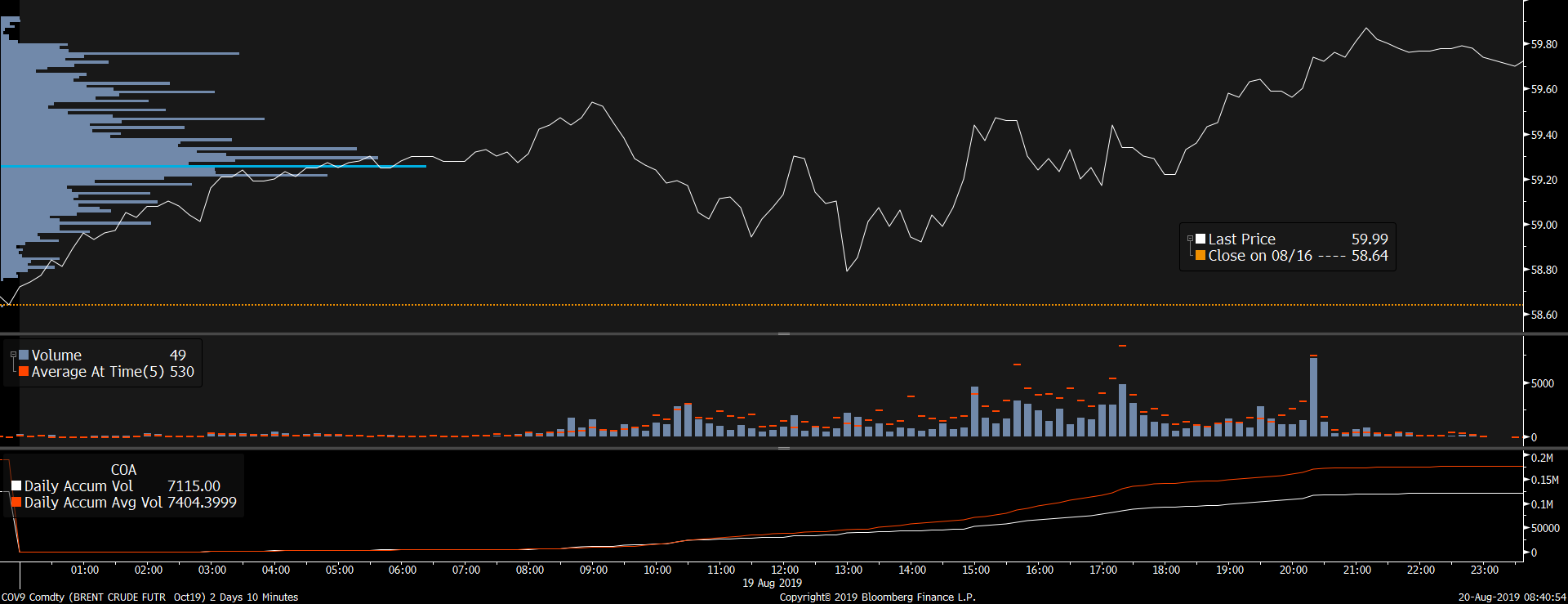This screenshot has width=1568, height=604.
Task: Click the COA legend title
Action: click(x=123, y=470)
